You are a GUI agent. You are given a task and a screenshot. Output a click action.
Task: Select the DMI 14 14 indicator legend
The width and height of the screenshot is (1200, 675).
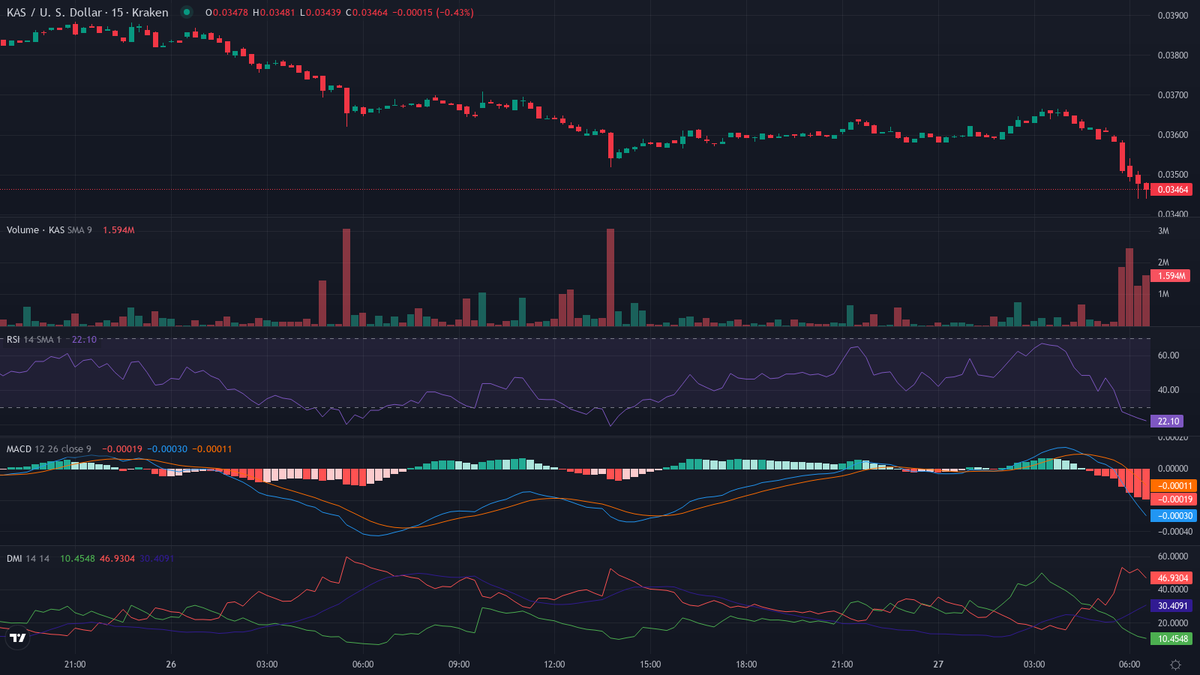pos(28,558)
